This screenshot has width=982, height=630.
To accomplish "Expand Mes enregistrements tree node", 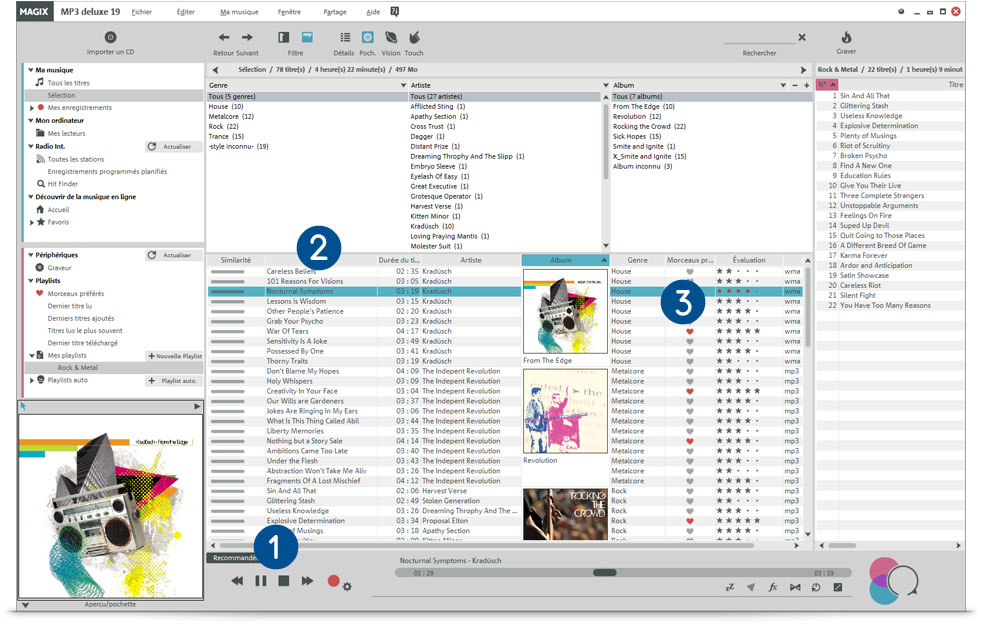I will [31, 108].
